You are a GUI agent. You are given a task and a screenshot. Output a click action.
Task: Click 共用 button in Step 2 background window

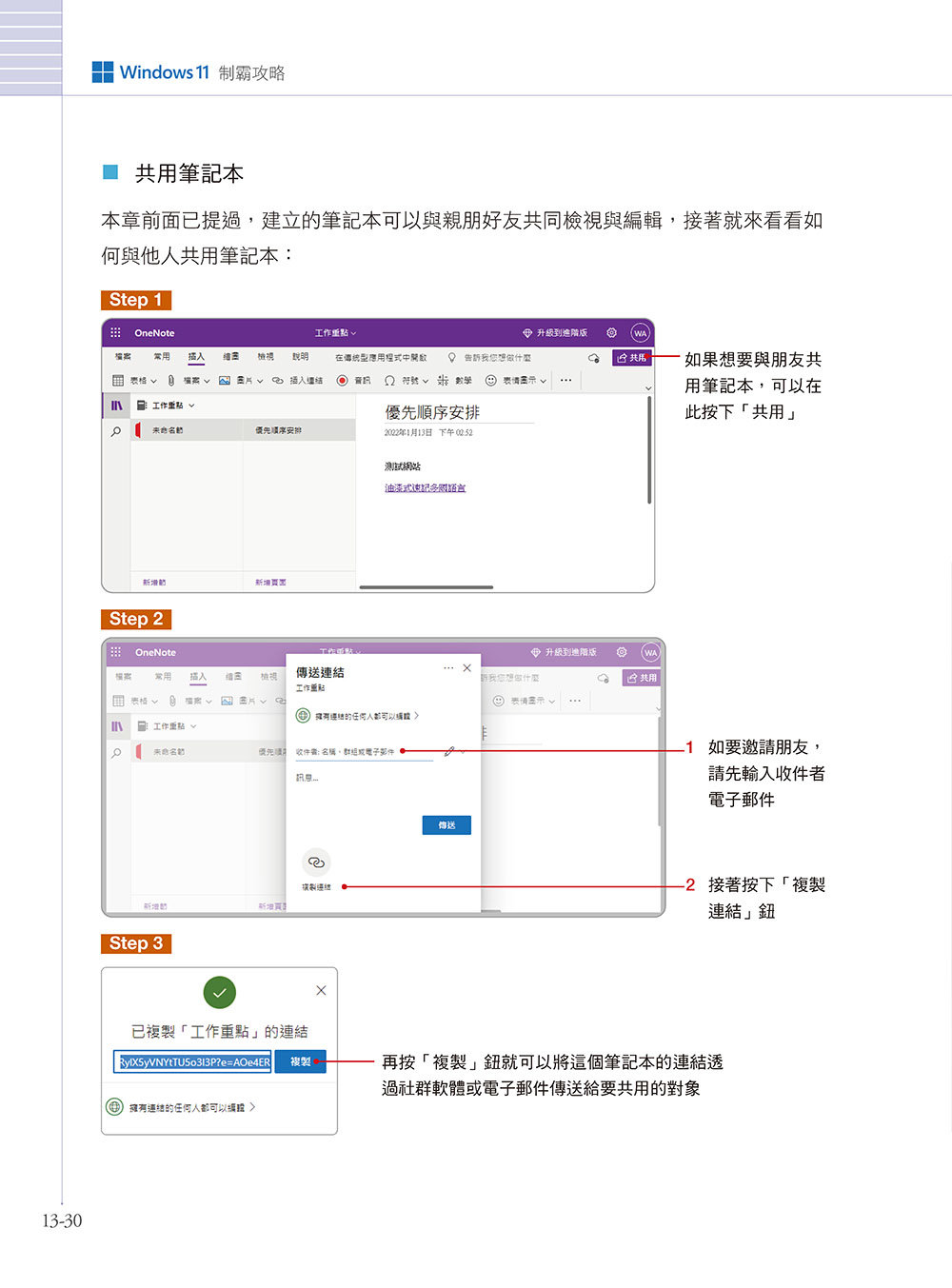pyautogui.click(x=642, y=678)
